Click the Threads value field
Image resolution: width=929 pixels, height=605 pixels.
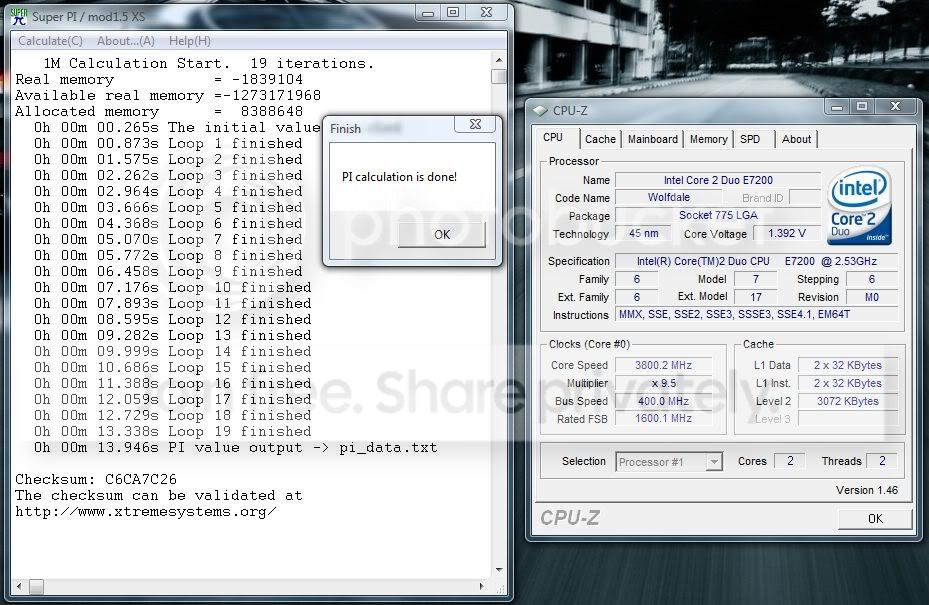[882, 461]
